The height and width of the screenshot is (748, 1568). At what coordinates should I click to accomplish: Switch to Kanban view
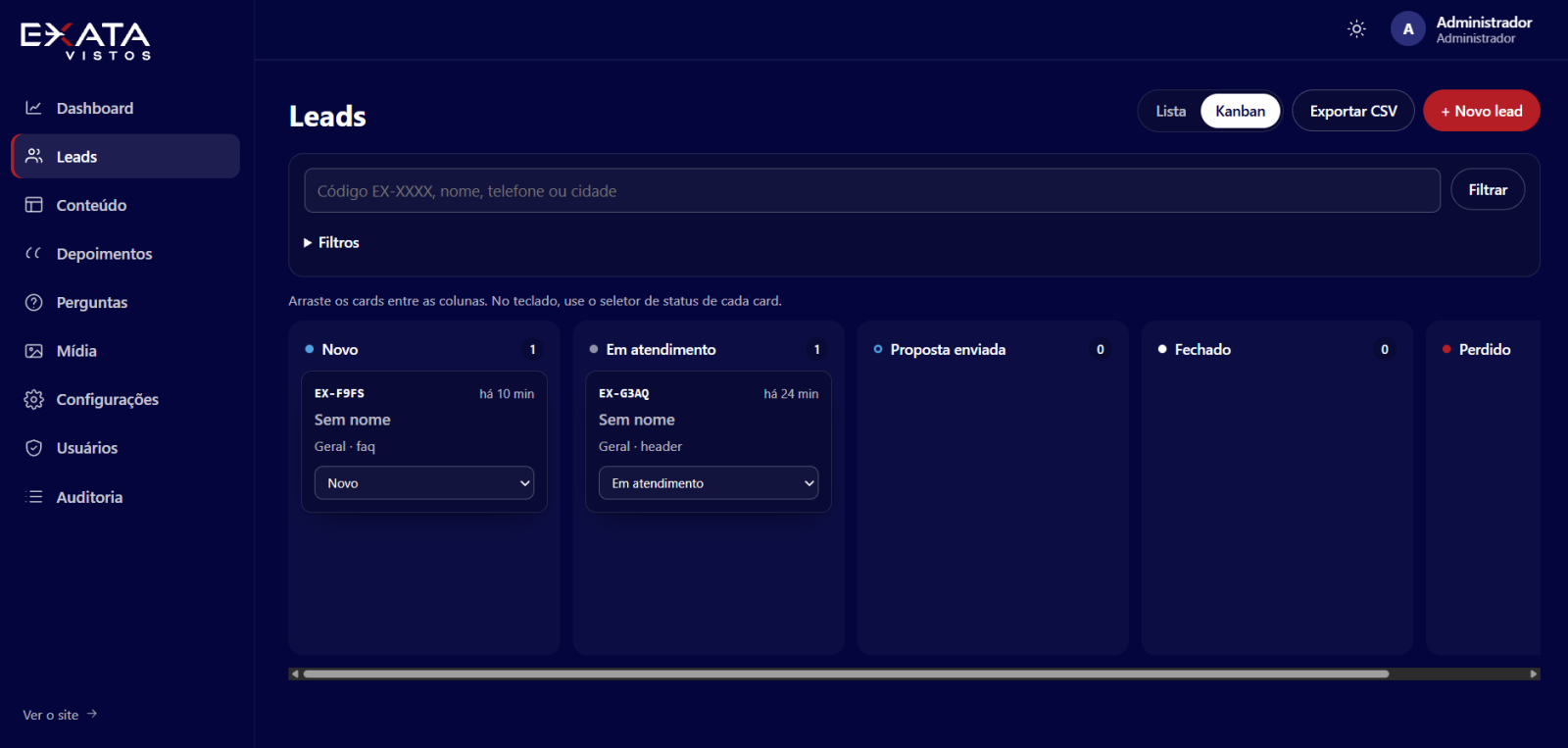click(1240, 111)
